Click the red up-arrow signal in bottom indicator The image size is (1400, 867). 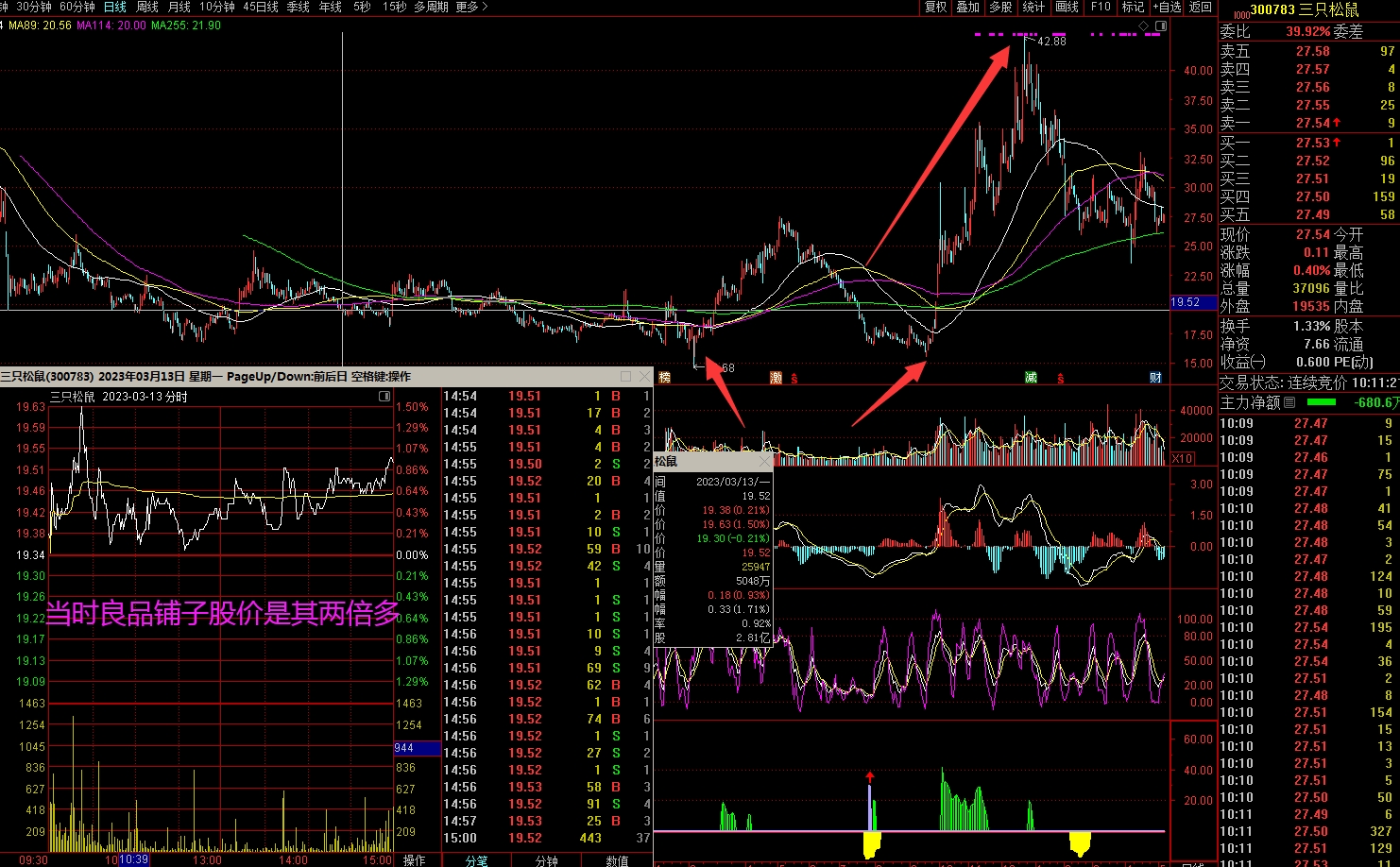pyautogui.click(x=870, y=776)
